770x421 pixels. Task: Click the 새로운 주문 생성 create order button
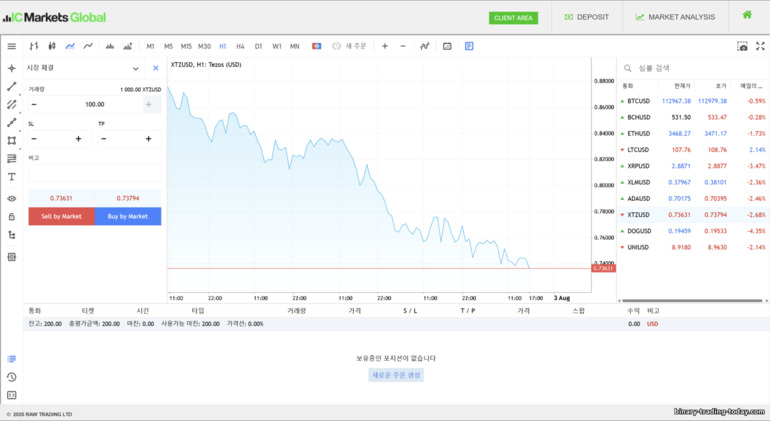click(396, 375)
